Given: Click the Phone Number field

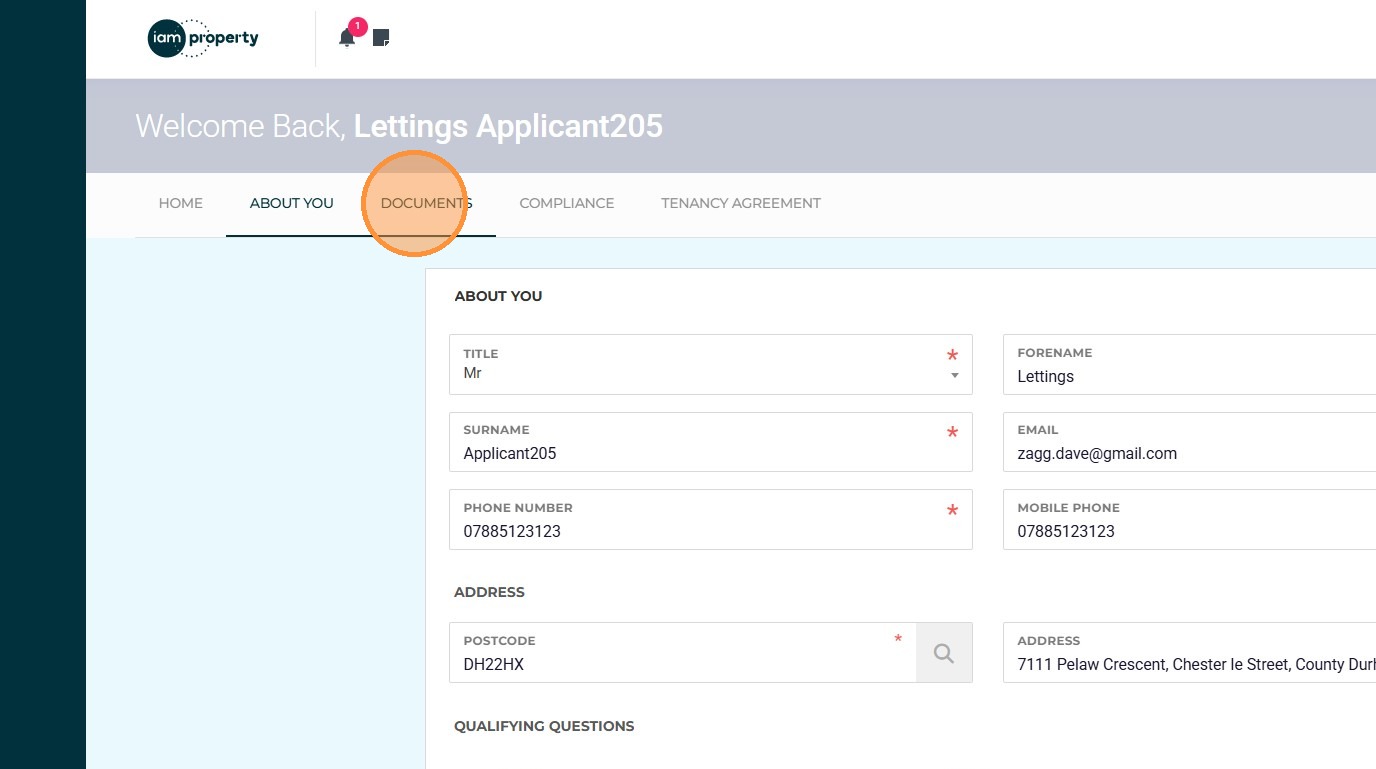Looking at the screenshot, I should [x=700, y=531].
